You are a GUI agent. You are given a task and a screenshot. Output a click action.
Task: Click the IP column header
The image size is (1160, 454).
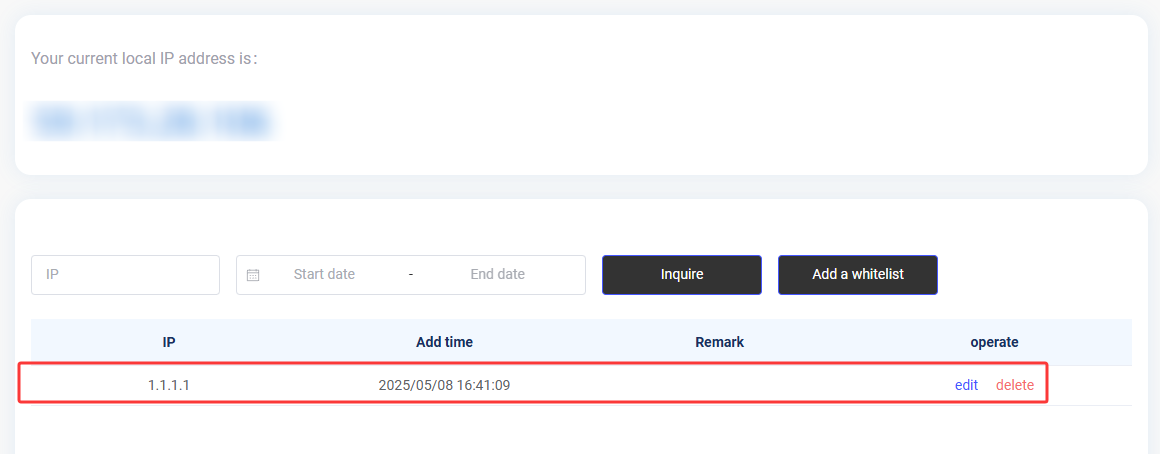169,342
